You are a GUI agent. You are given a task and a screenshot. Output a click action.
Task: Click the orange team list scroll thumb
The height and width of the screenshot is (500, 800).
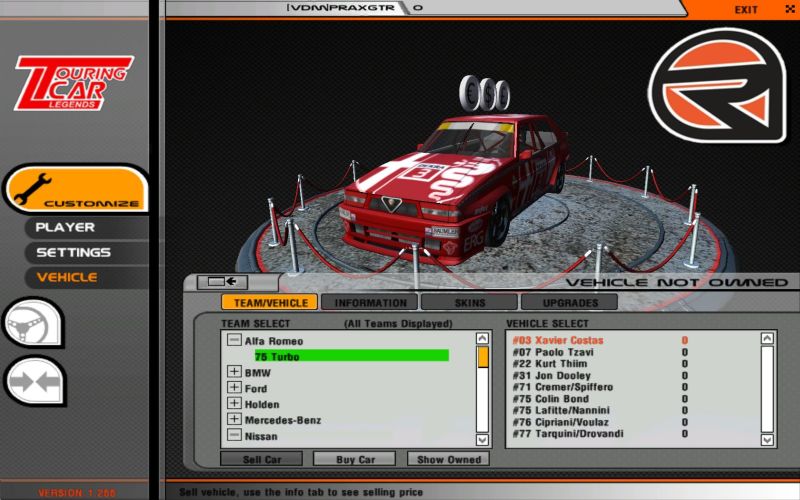click(x=482, y=357)
